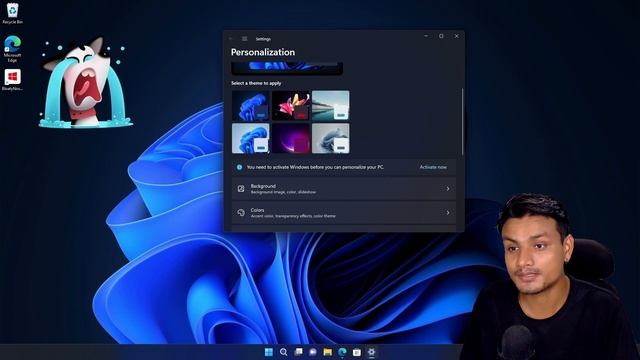This screenshot has width=640, height=360.
Task: Open File Explorer from the taskbar
Action: [328, 352]
